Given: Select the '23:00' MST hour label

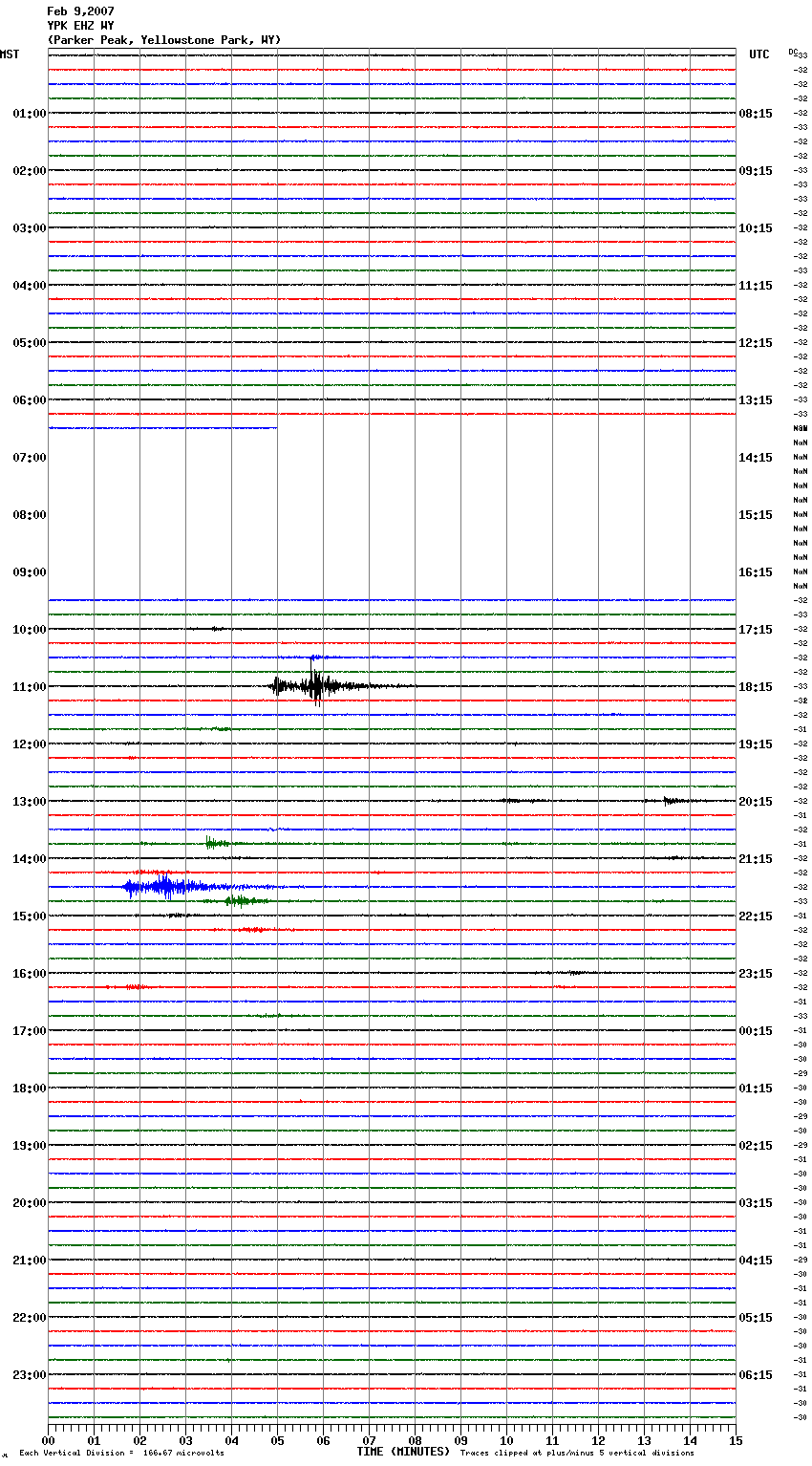Looking at the screenshot, I should (x=30, y=1375).
